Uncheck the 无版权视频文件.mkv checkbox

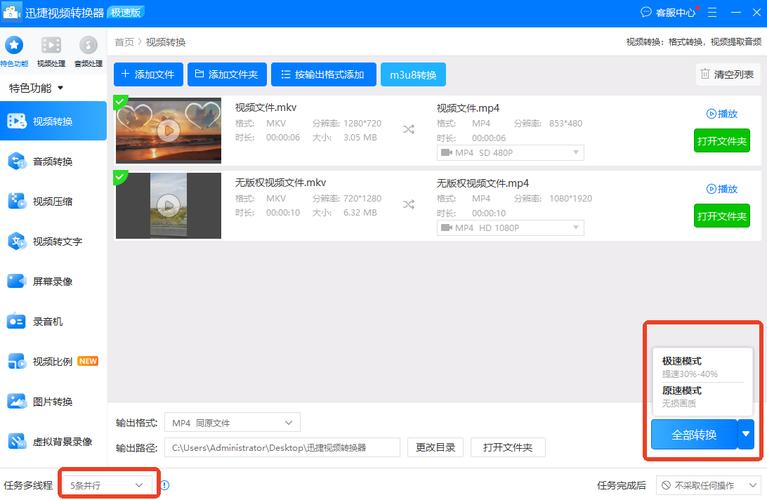(x=119, y=177)
